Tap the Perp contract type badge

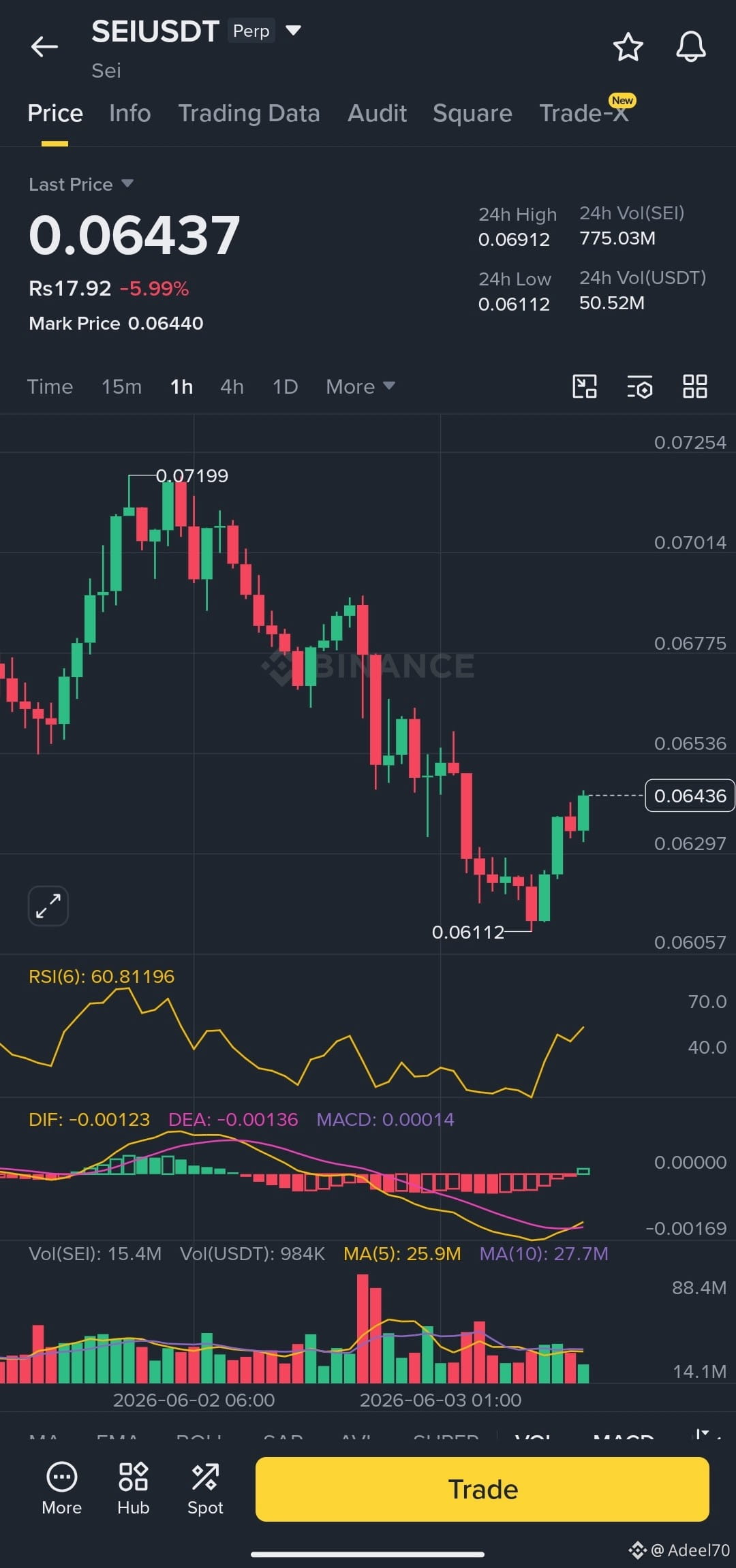click(x=251, y=31)
